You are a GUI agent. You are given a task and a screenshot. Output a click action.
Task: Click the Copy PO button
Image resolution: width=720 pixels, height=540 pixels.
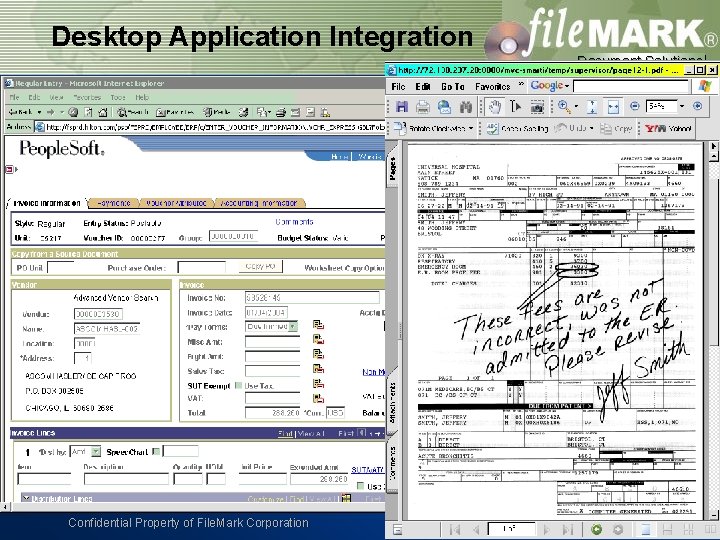click(x=260, y=266)
